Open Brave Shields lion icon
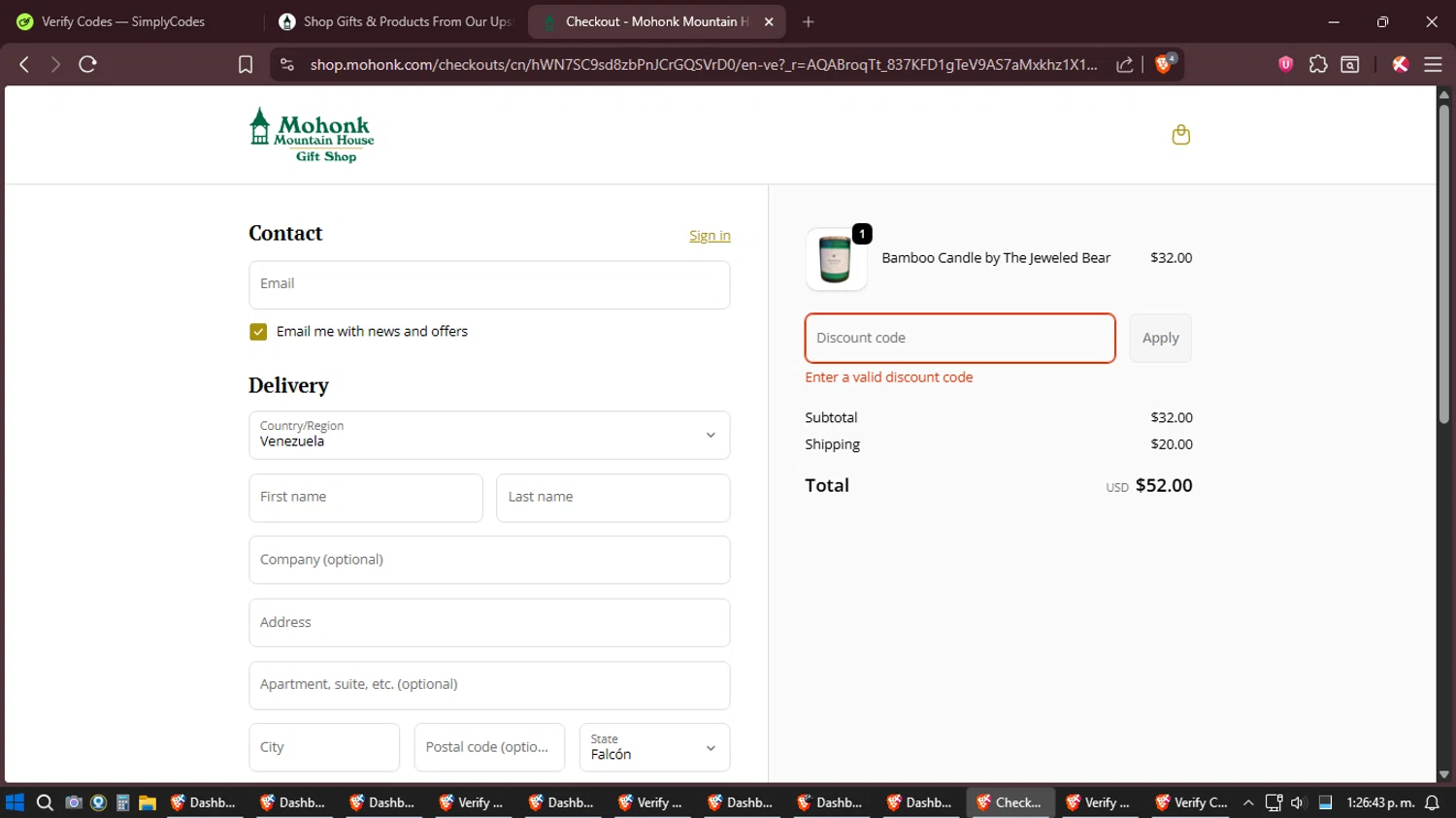This screenshot has width=1456, height=818. click(x=1164, y=64)
